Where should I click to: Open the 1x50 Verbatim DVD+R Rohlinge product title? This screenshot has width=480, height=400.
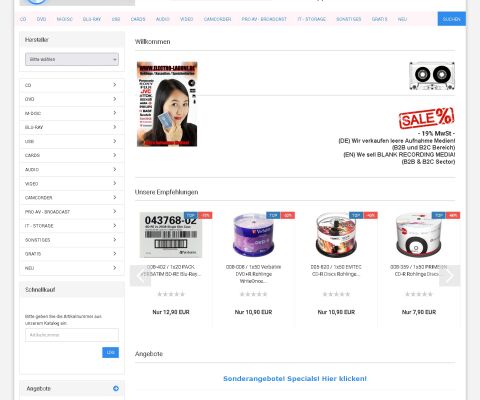pyautogui.click(x=253, y=274)
